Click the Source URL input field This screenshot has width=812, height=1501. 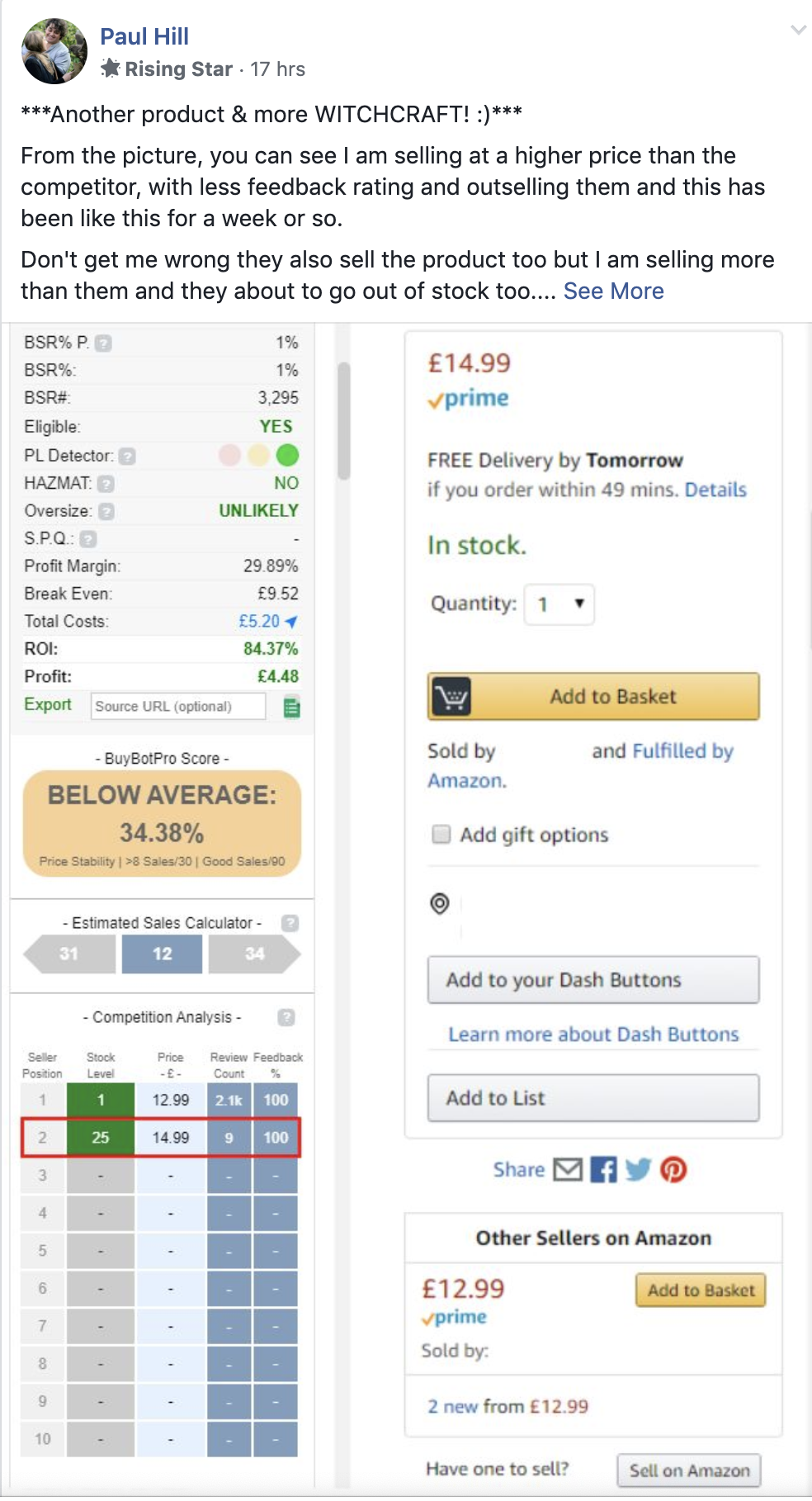tap(178, 707)
